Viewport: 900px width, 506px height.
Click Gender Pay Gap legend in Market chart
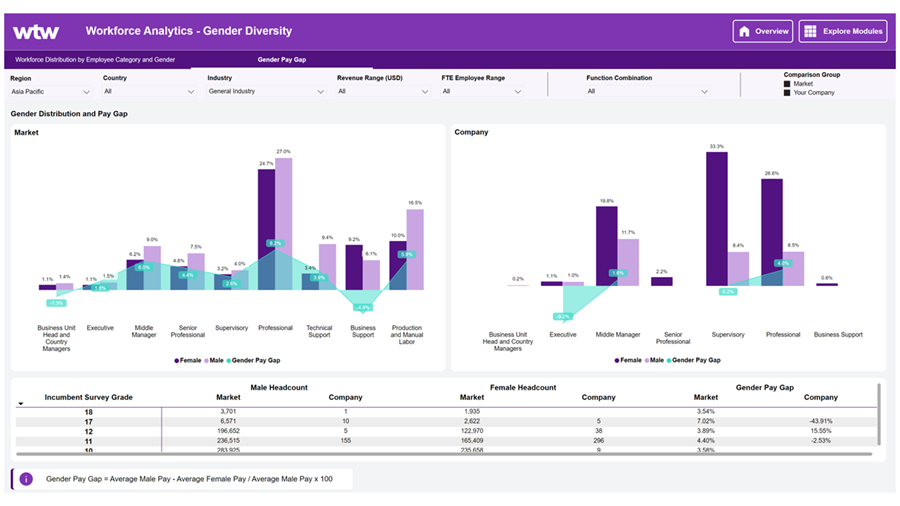tap(253, 361)
